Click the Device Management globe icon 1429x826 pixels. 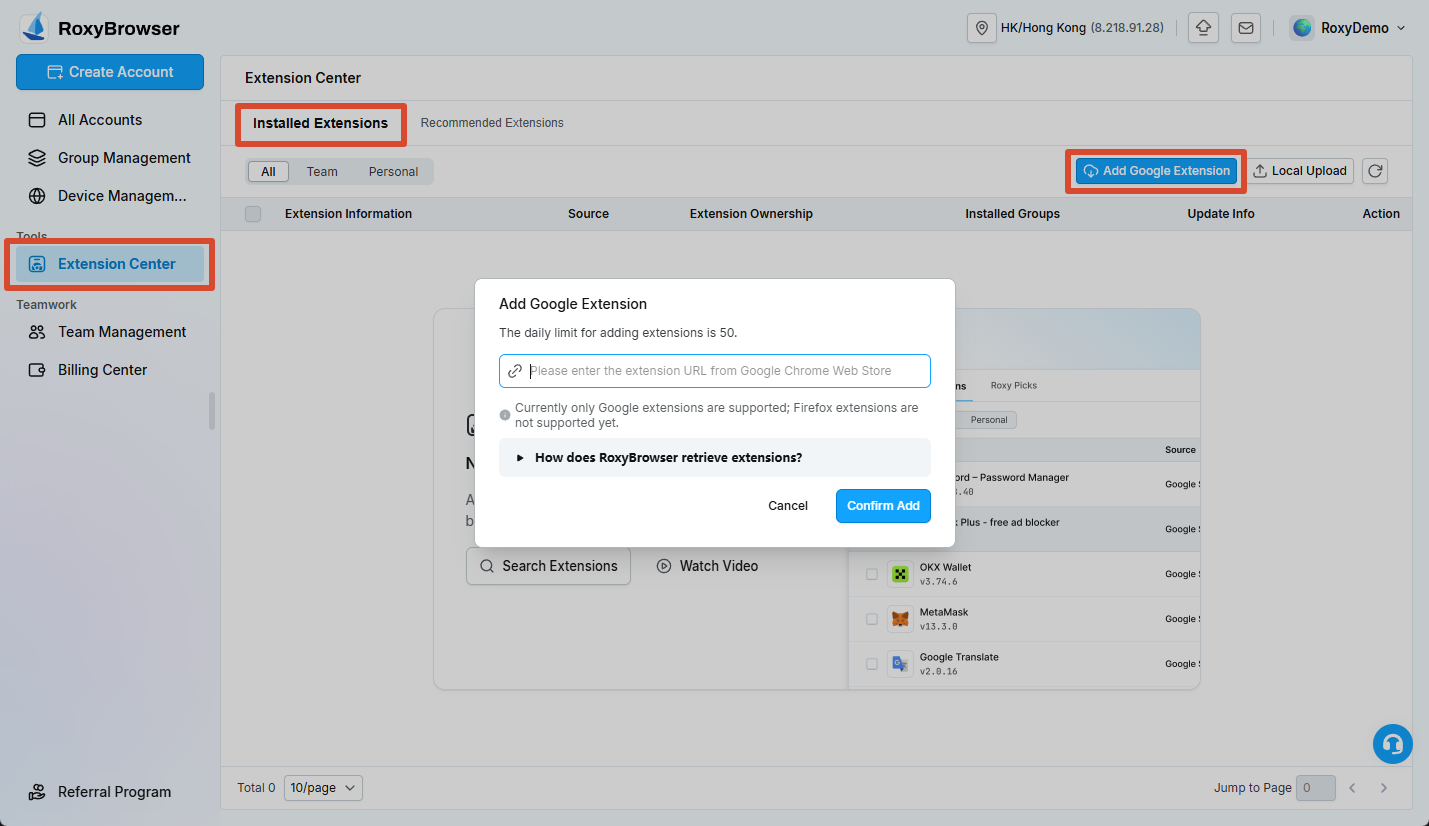click(x=37, y=196)
